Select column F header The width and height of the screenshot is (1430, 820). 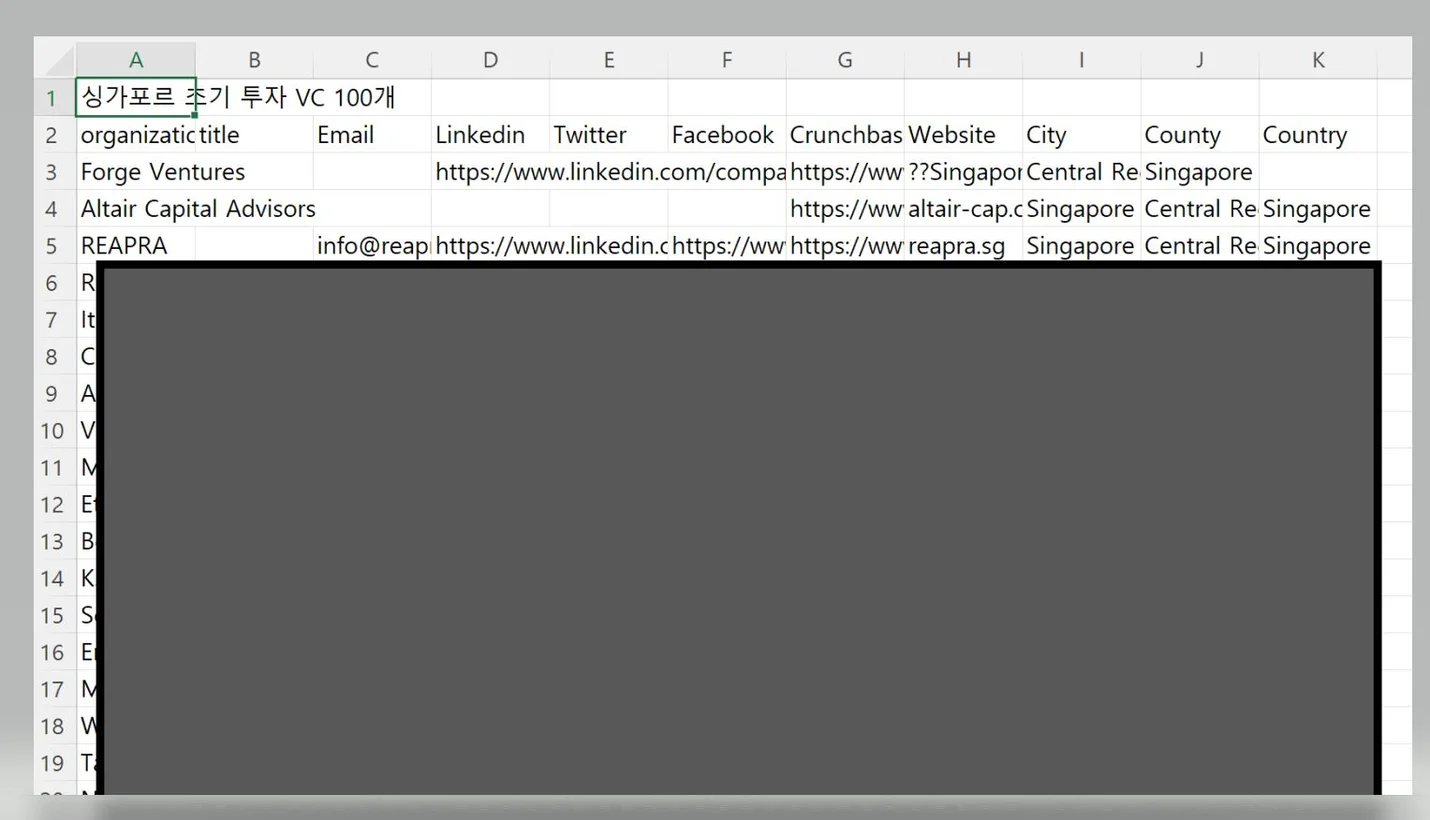point(727,60)
